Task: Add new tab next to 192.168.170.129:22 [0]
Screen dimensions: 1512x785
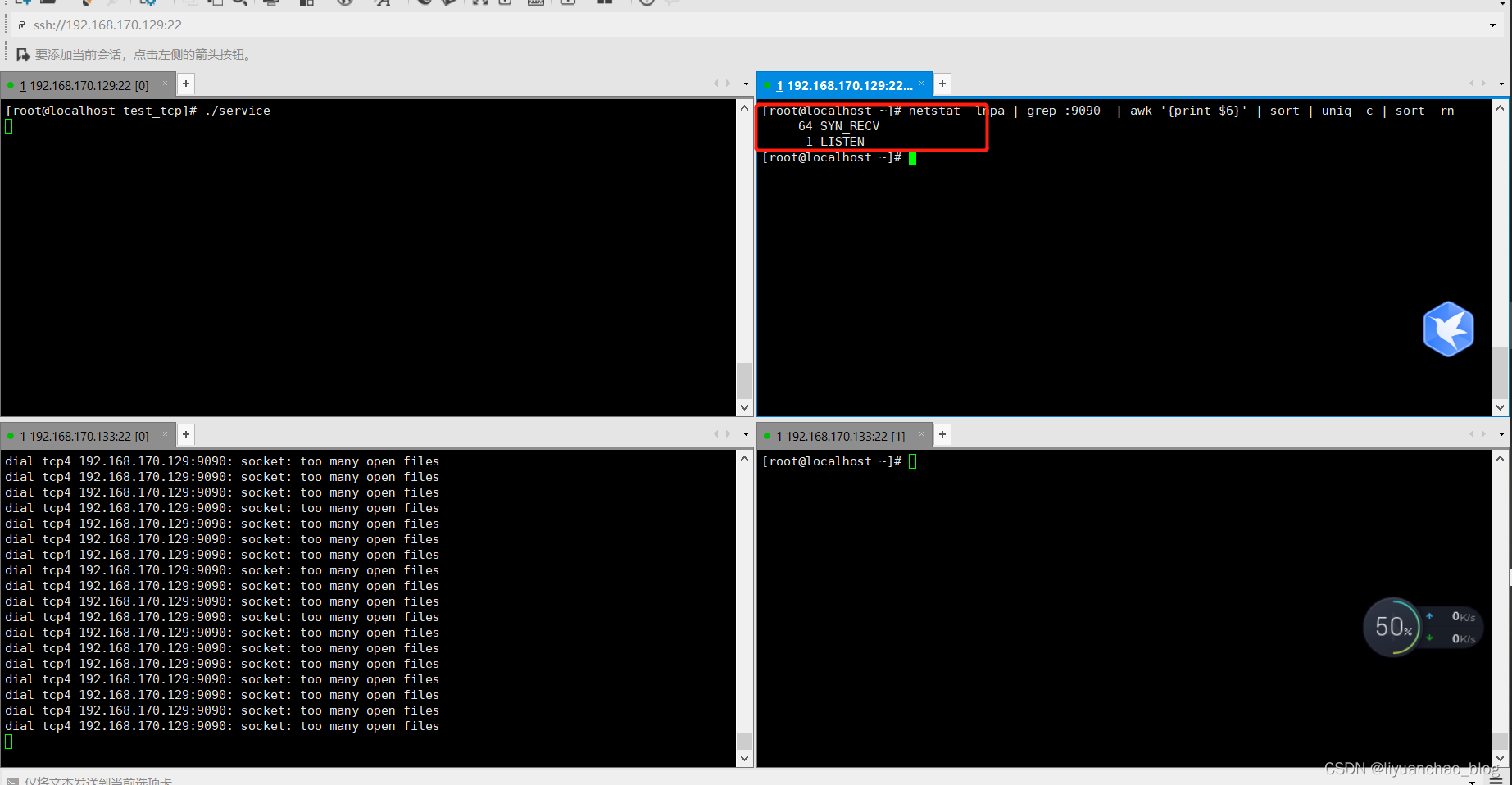Action: (x=186, y=84)
